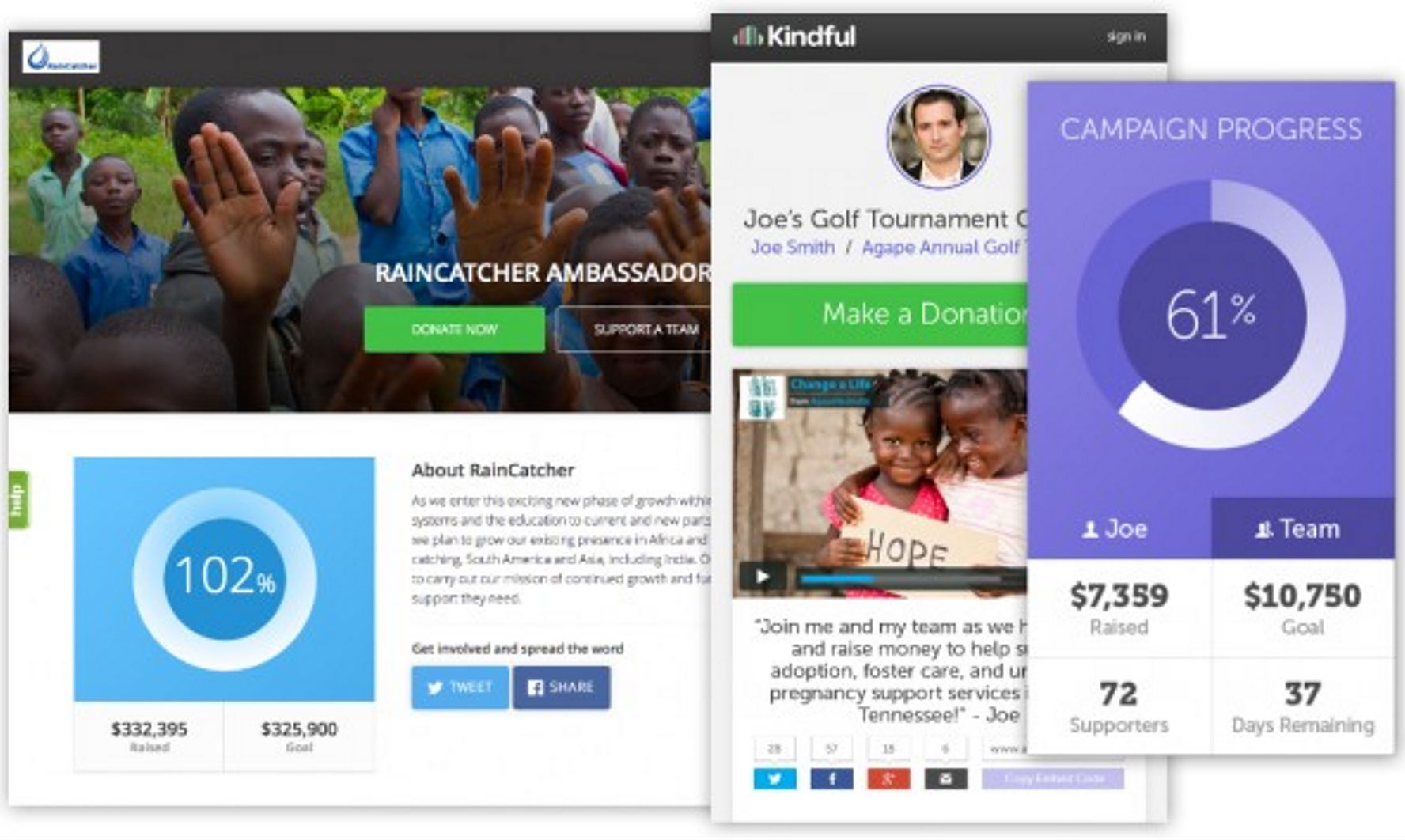Click the RainCatcher logo in header
This screenshot has width=1405, height=840.
pos(61,57)
